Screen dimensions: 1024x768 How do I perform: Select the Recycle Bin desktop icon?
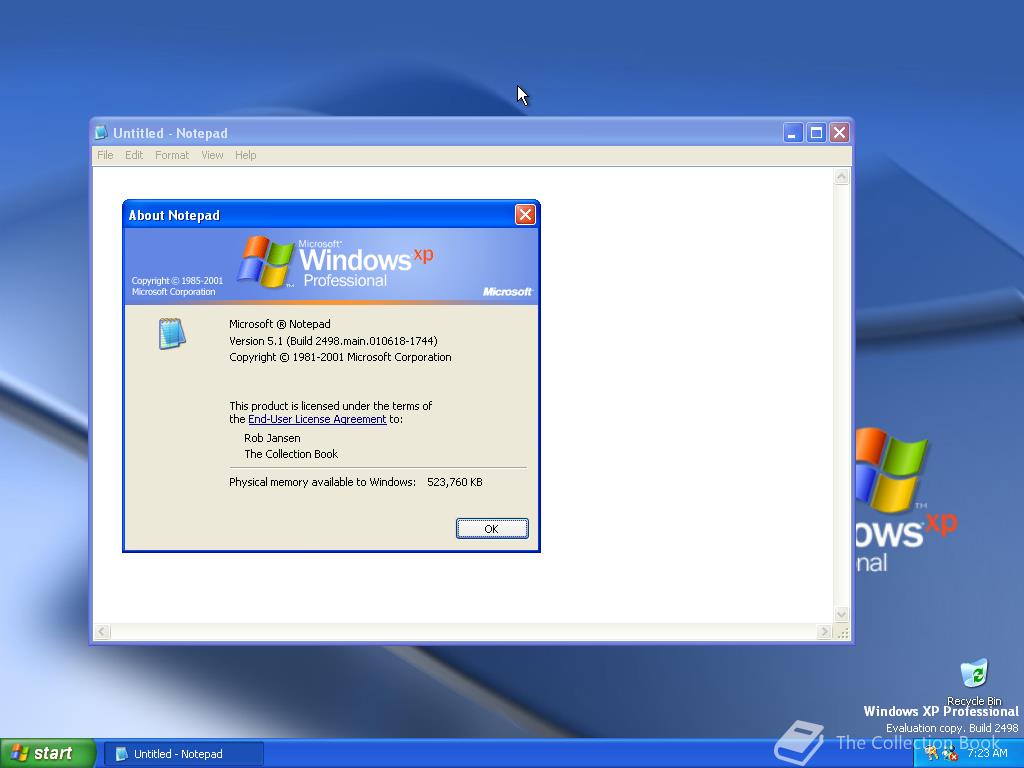[974, 682]
